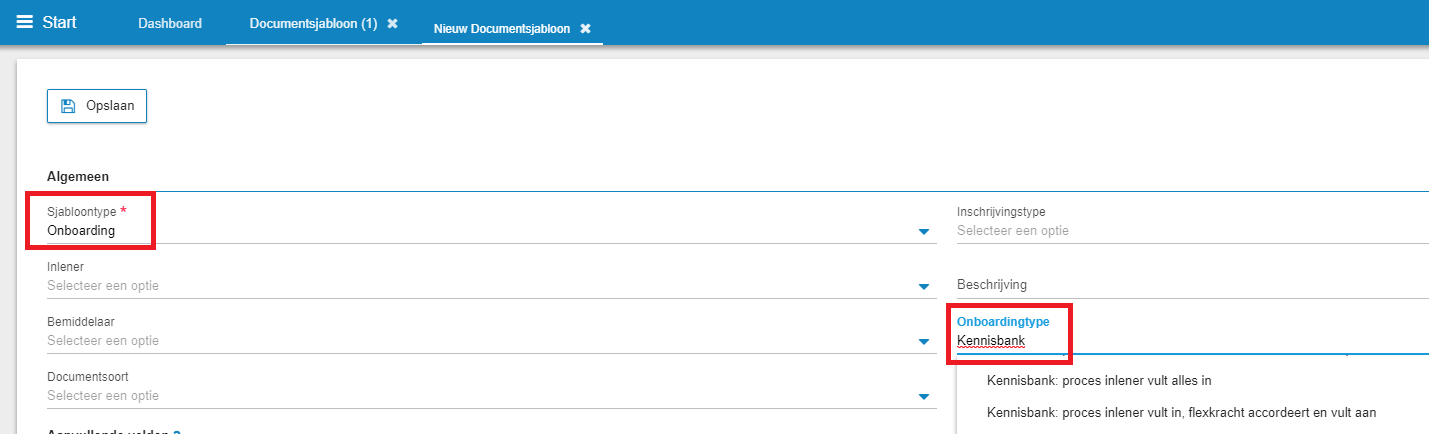Expand the Documentsoort dropdown arrow
This screenshot has width=1429, height=434.
924,398
